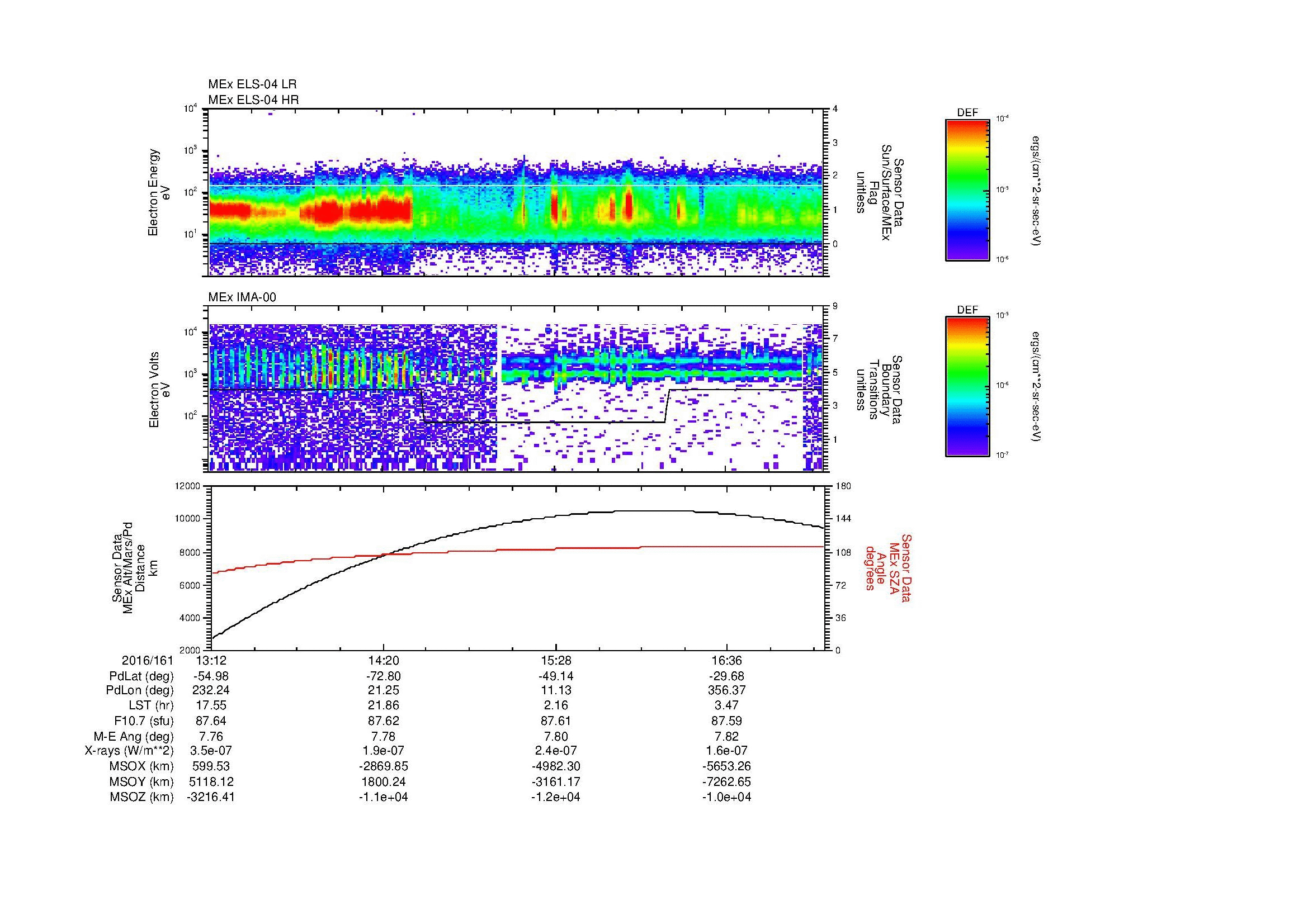The height and width of the screenshot is (924, 1308).
Task: Click the 'MEx IMA-00' panel title
Action: [242, 297]
